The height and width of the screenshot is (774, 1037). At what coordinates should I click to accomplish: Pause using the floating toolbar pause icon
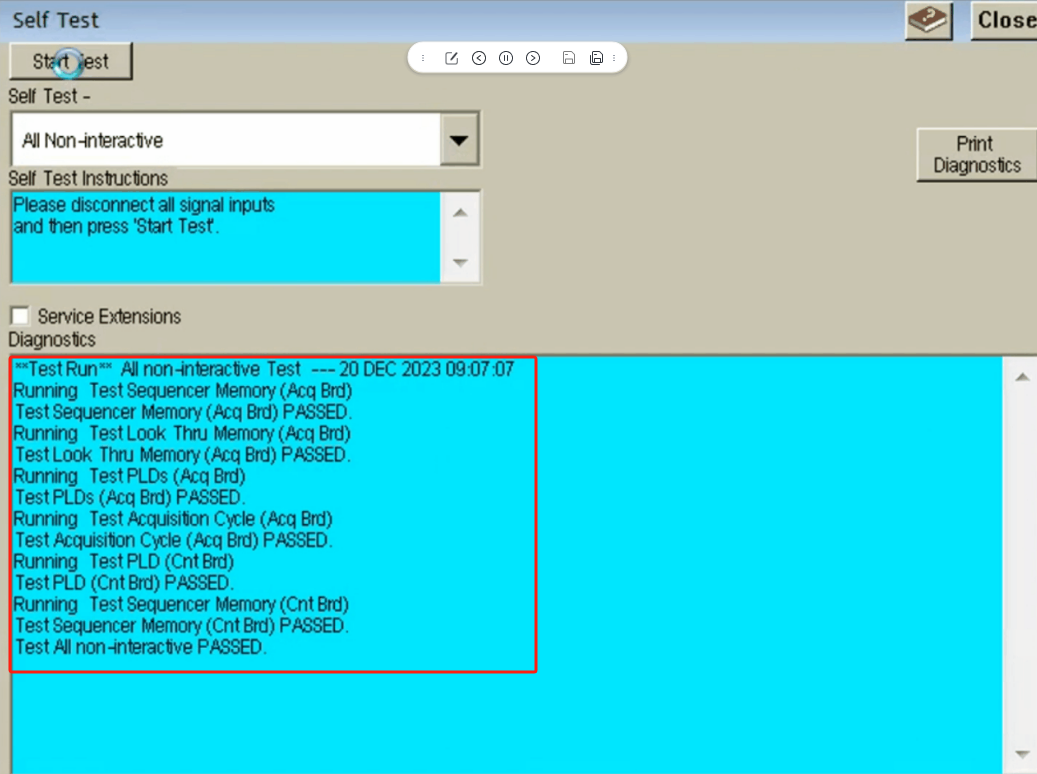pos(506,58)
